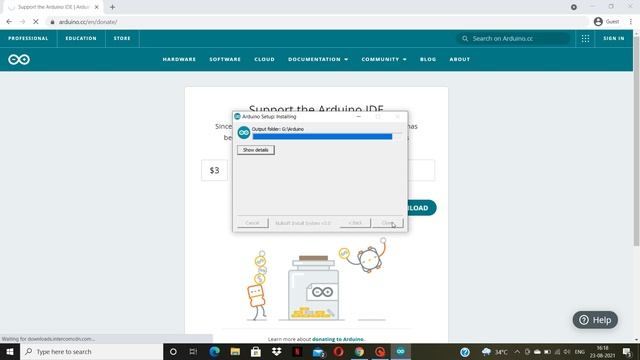
Task: Expand the Documentation dropdown menu
Action: pos(318,60)
